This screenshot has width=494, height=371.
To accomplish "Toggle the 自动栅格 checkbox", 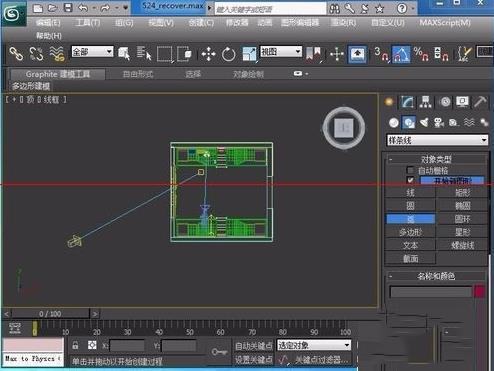I will (x=410, y=170).
